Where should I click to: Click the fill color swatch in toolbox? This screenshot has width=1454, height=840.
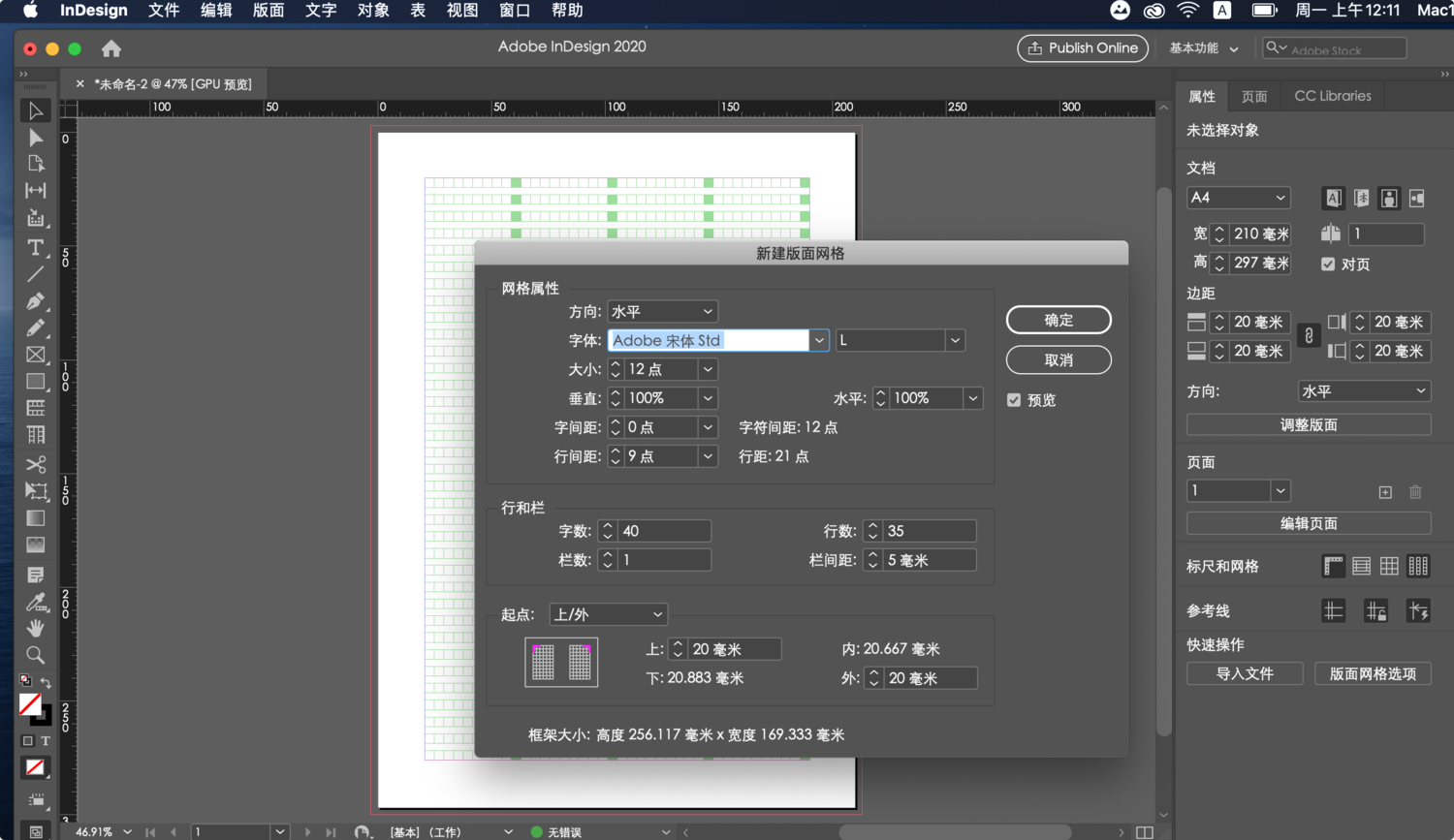pyautogui.click(x=30, y=704)
